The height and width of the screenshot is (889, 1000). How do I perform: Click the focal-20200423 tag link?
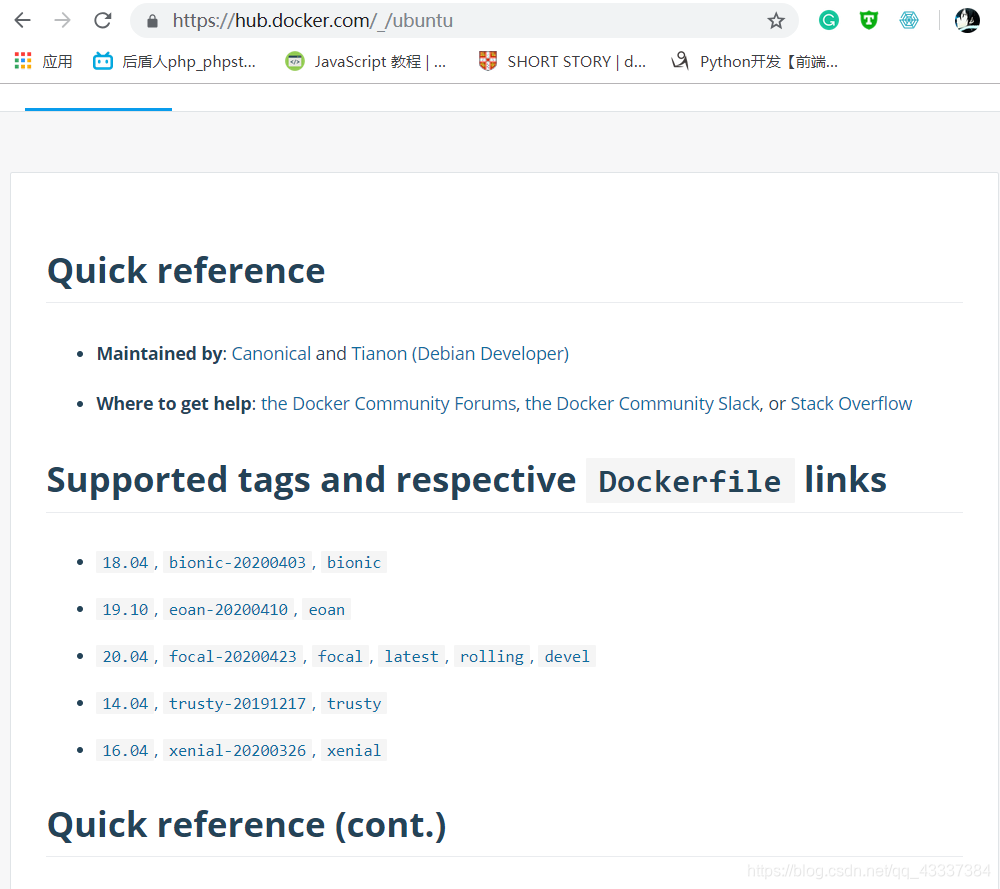click(233, 656)
